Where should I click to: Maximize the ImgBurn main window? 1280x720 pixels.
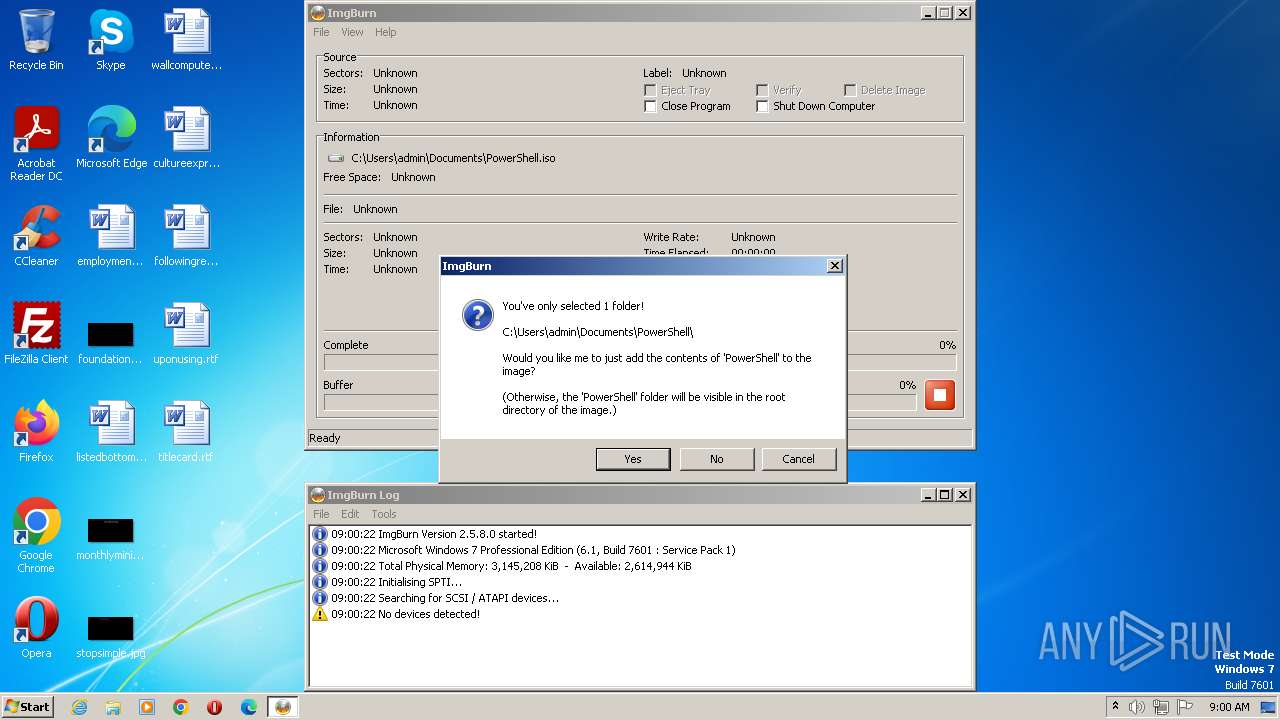pyautogui.click(x=944, y=13)
